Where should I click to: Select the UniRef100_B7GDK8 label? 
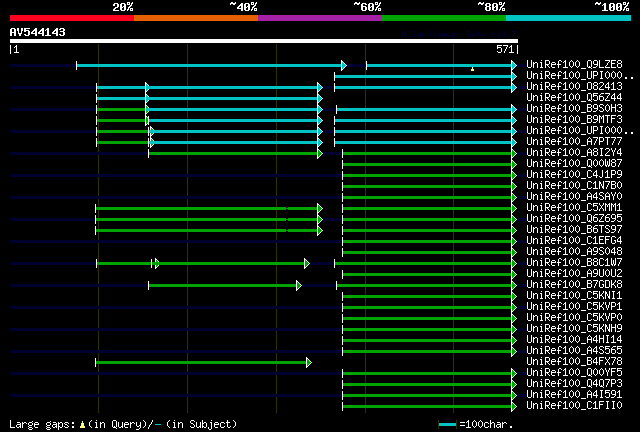click(x=574, y=285)
